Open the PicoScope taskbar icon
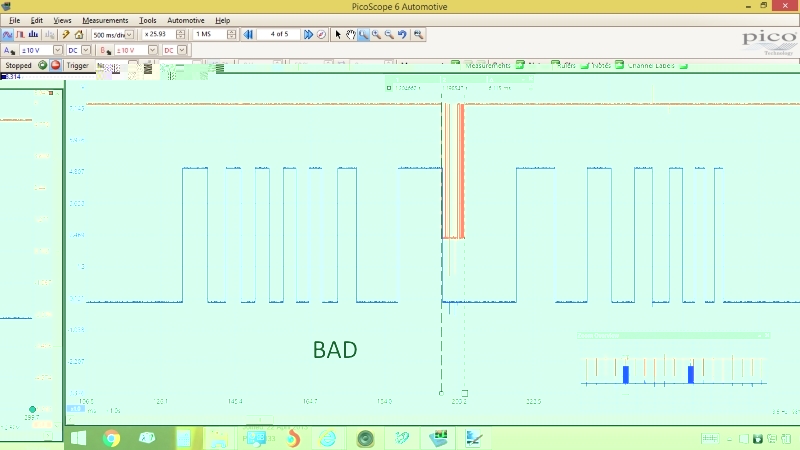The image size is (800, 450). coord(438,438)
